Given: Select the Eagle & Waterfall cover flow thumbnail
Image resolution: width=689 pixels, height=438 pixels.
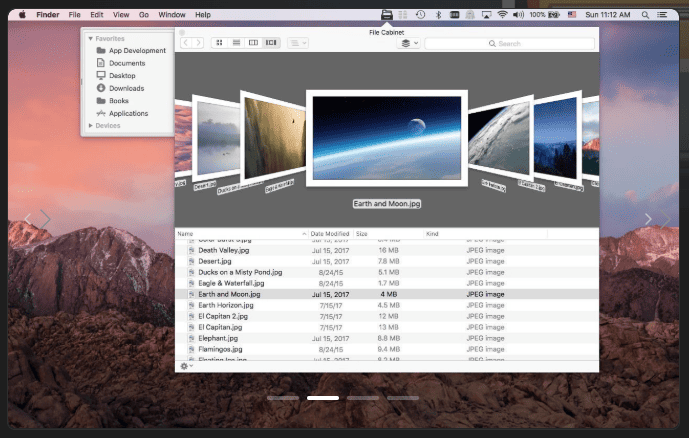Looking at the screenshot, I should [x=274, y=137].
